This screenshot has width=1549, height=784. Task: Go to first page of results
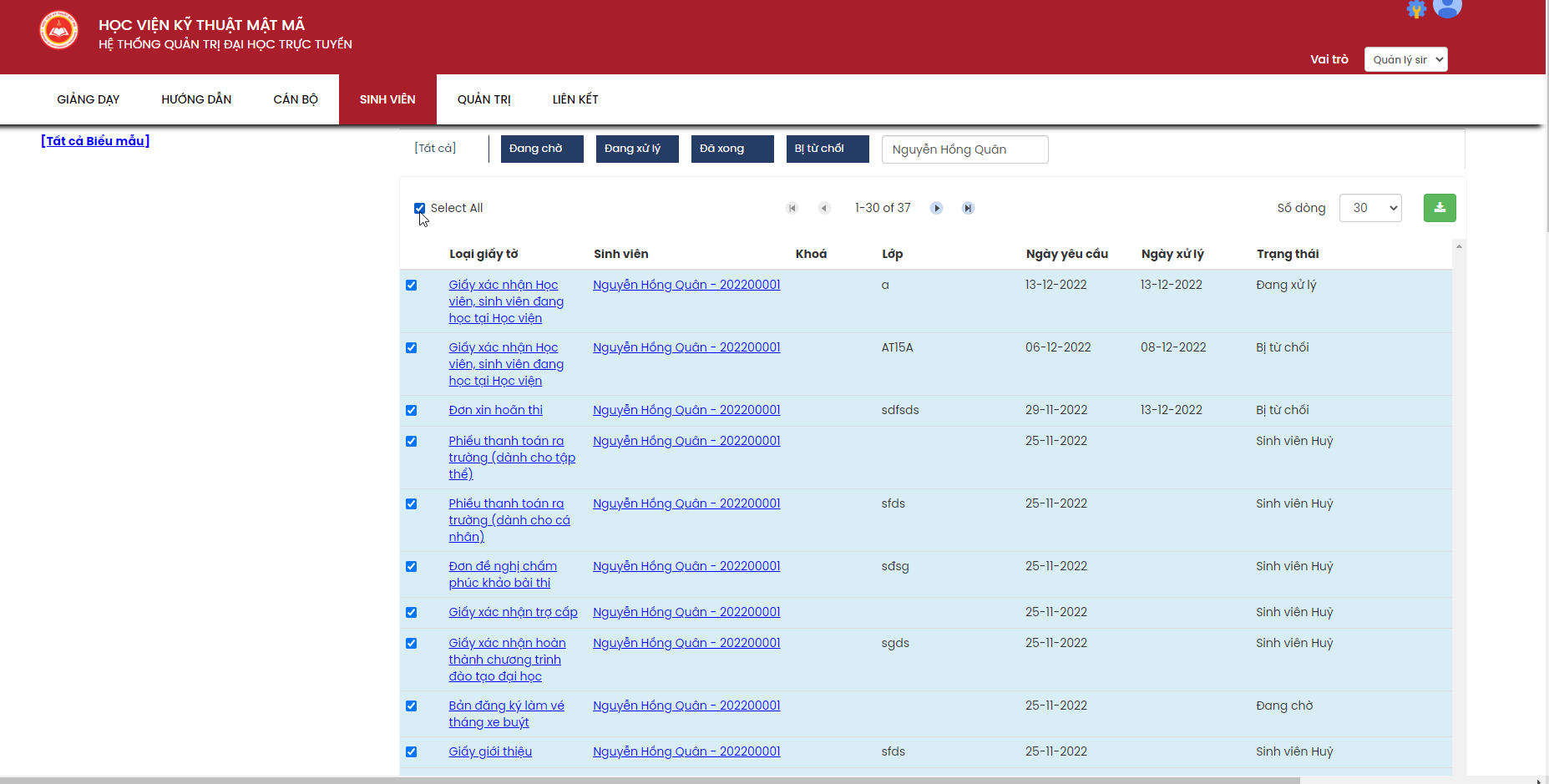click(792, 208)
